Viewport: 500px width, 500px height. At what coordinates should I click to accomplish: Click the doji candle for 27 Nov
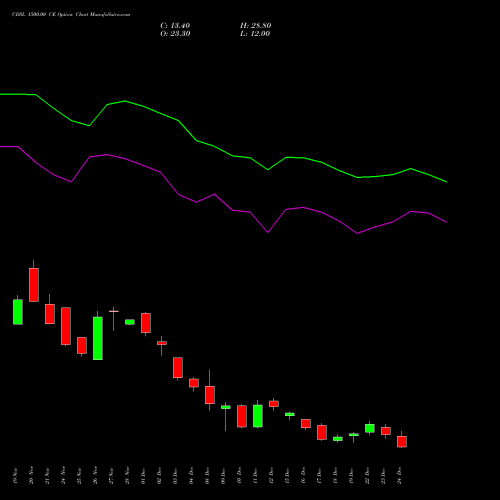[114, 311]
